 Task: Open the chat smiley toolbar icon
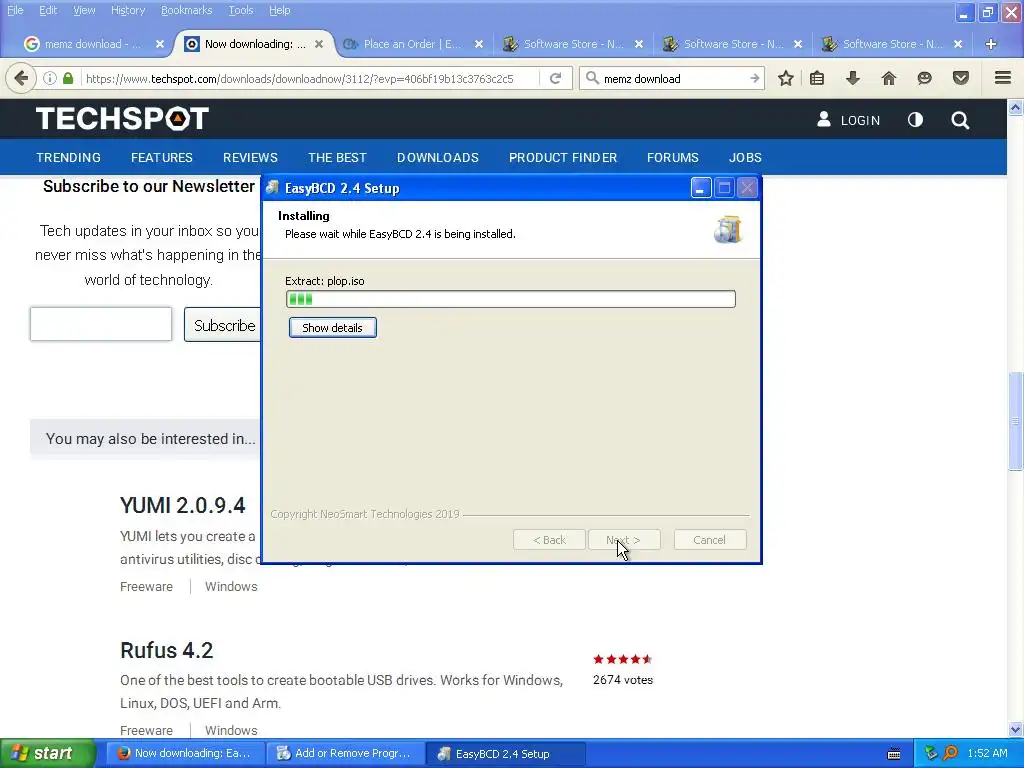click(x=924, y=78)
